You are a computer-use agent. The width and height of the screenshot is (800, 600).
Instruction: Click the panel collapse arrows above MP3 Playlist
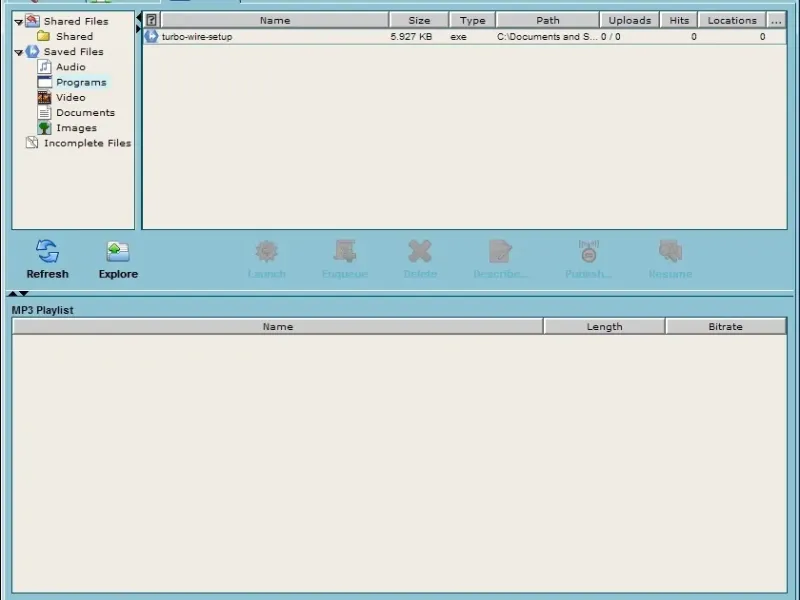click(18, 293)
